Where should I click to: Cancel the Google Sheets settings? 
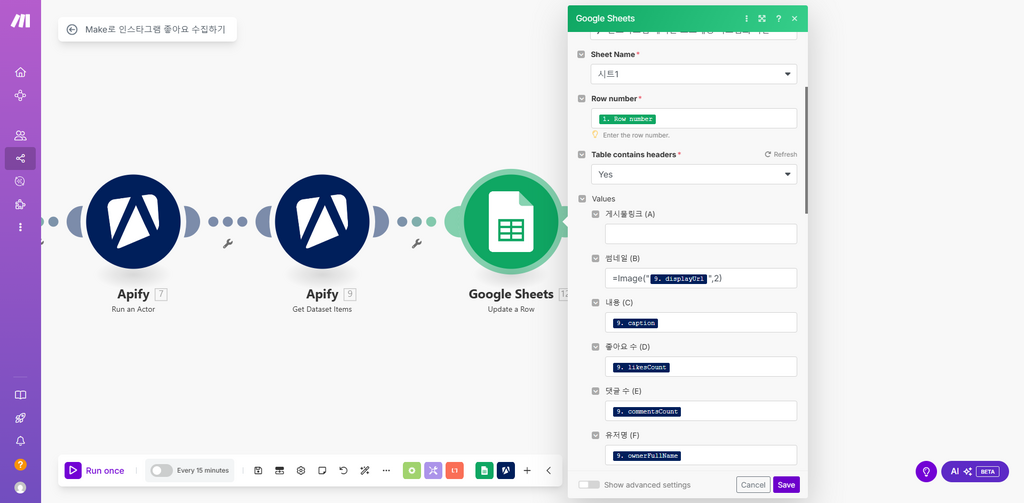753,485
